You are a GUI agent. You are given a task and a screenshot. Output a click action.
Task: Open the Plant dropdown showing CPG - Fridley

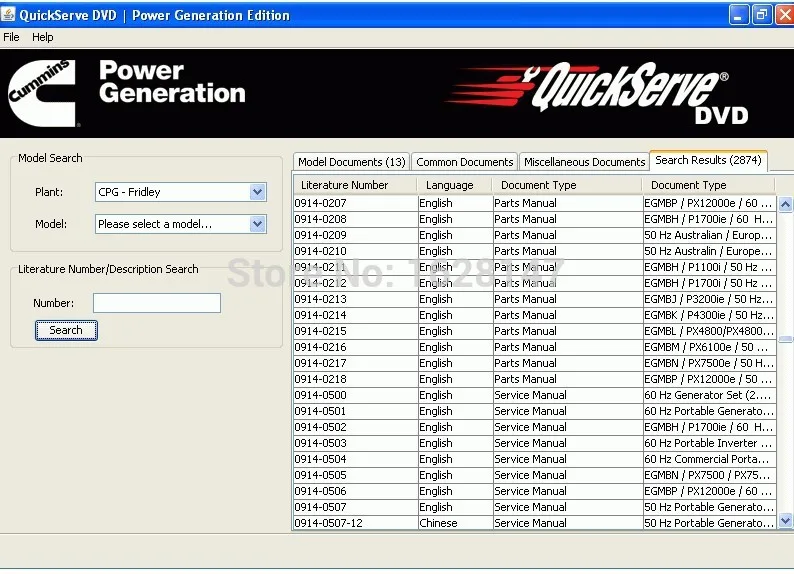click(181, 192)
